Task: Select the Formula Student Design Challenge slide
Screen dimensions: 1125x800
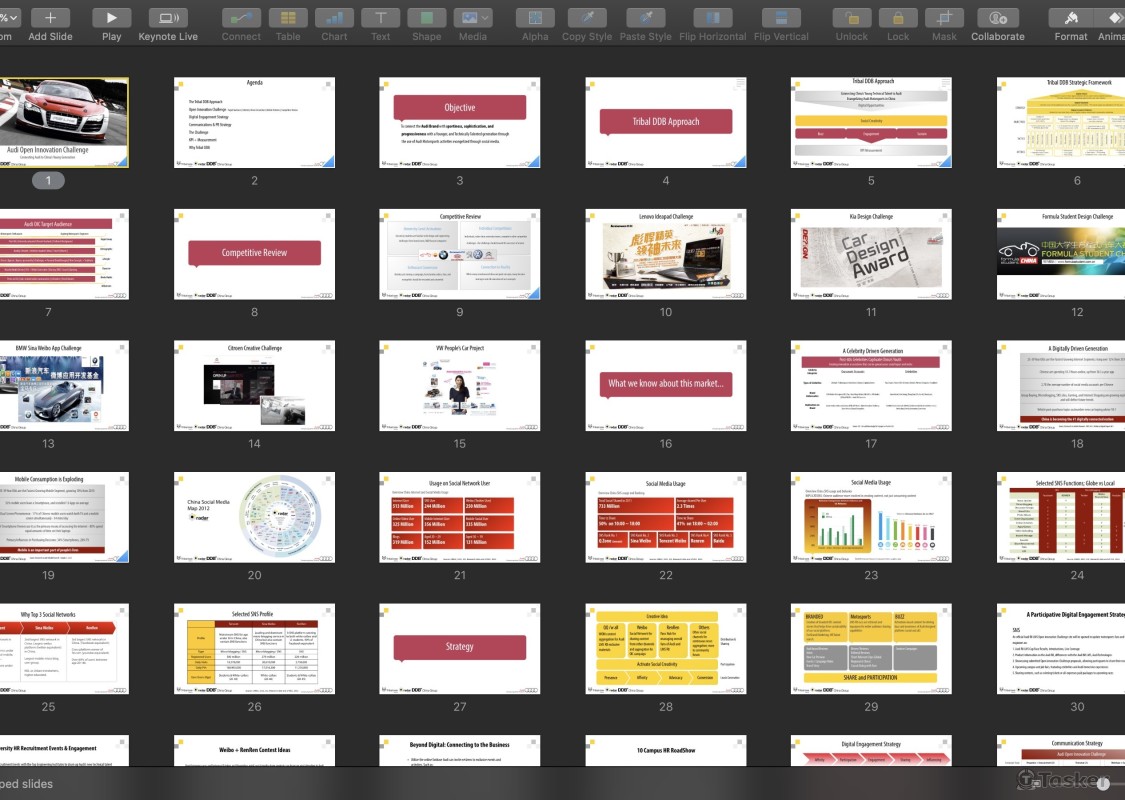Action: [x=1061, y=254]
